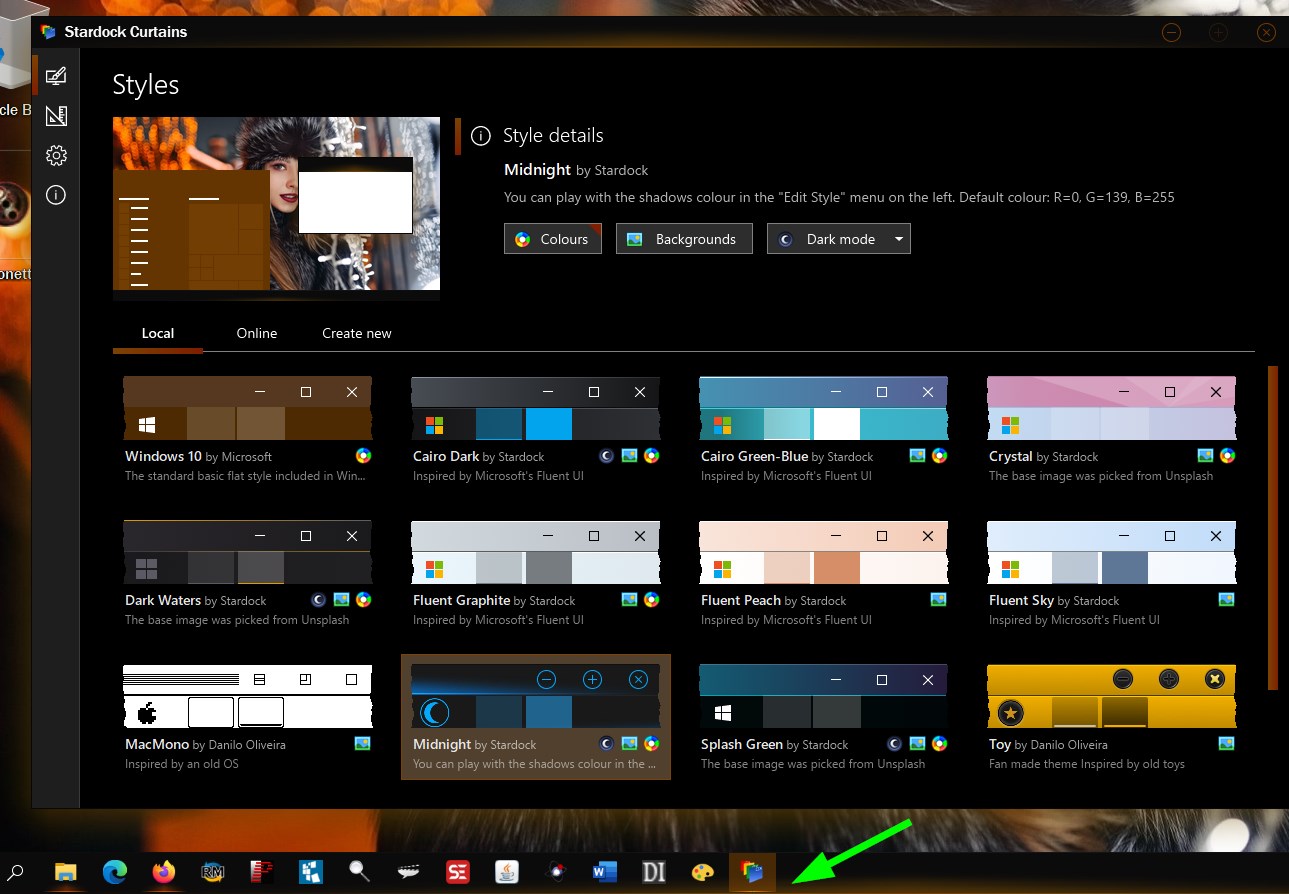Screen dimensions: 1289x894
Task: Select the Toy style thumbnail
Action: 1111,696
